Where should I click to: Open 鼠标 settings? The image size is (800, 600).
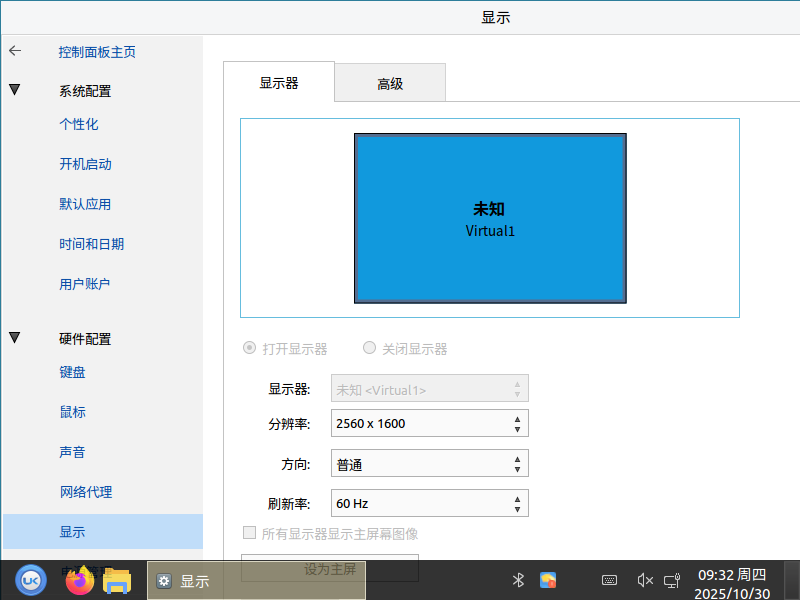point(72,412)
